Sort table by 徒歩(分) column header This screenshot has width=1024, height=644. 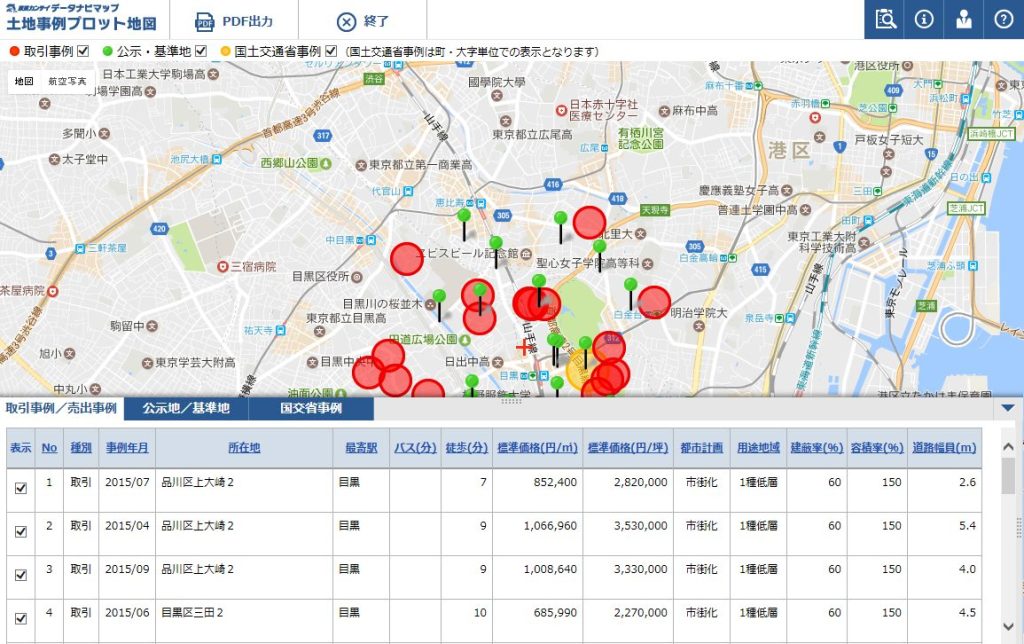(466, 447)
